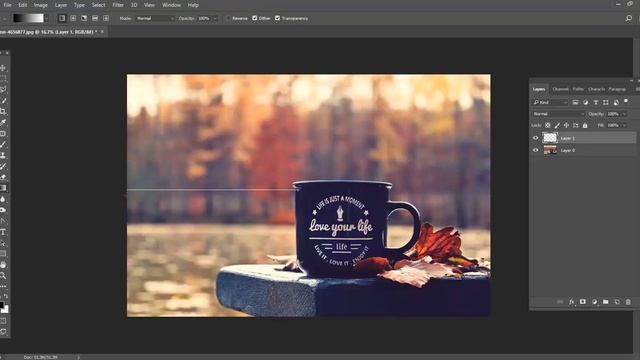Viewport: 640px width, 360px height.
Task: Select the Rectangular Marquee tool
Action: [3, 78]
